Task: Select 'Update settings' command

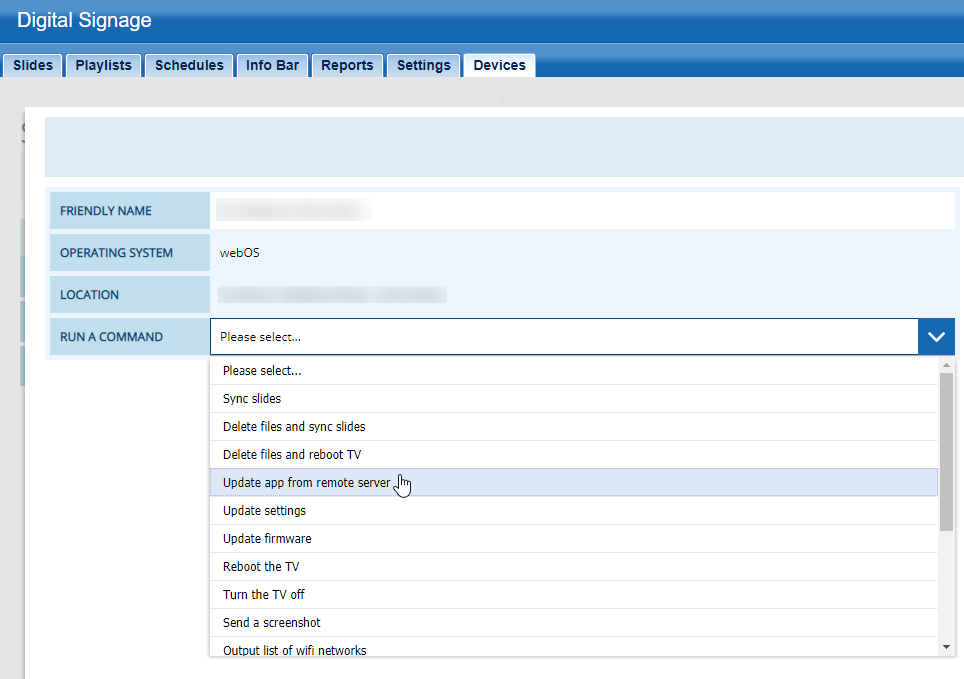Action: click(x=264, y=511)
